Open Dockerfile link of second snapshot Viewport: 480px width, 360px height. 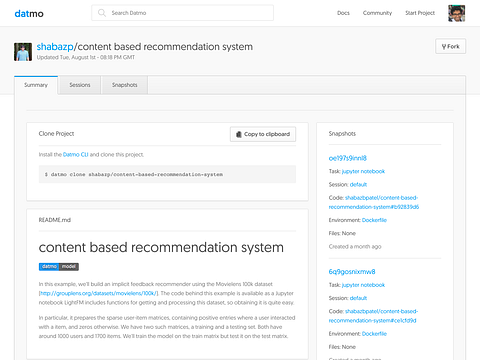374,334
